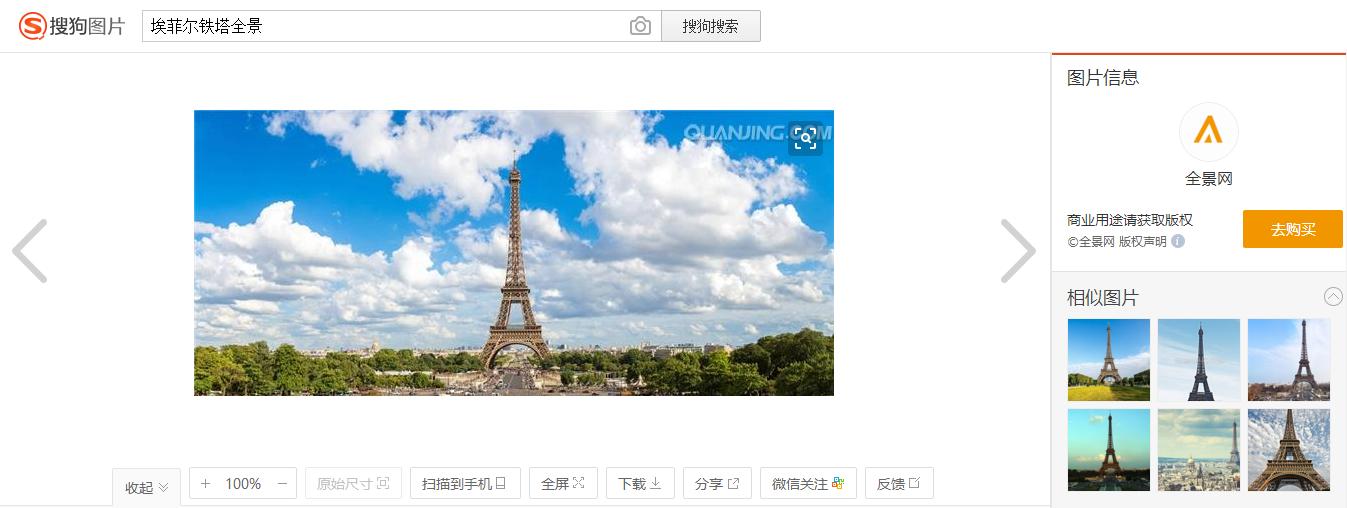Click 微信关注 WeChat follow button

[x=808, y=484]
